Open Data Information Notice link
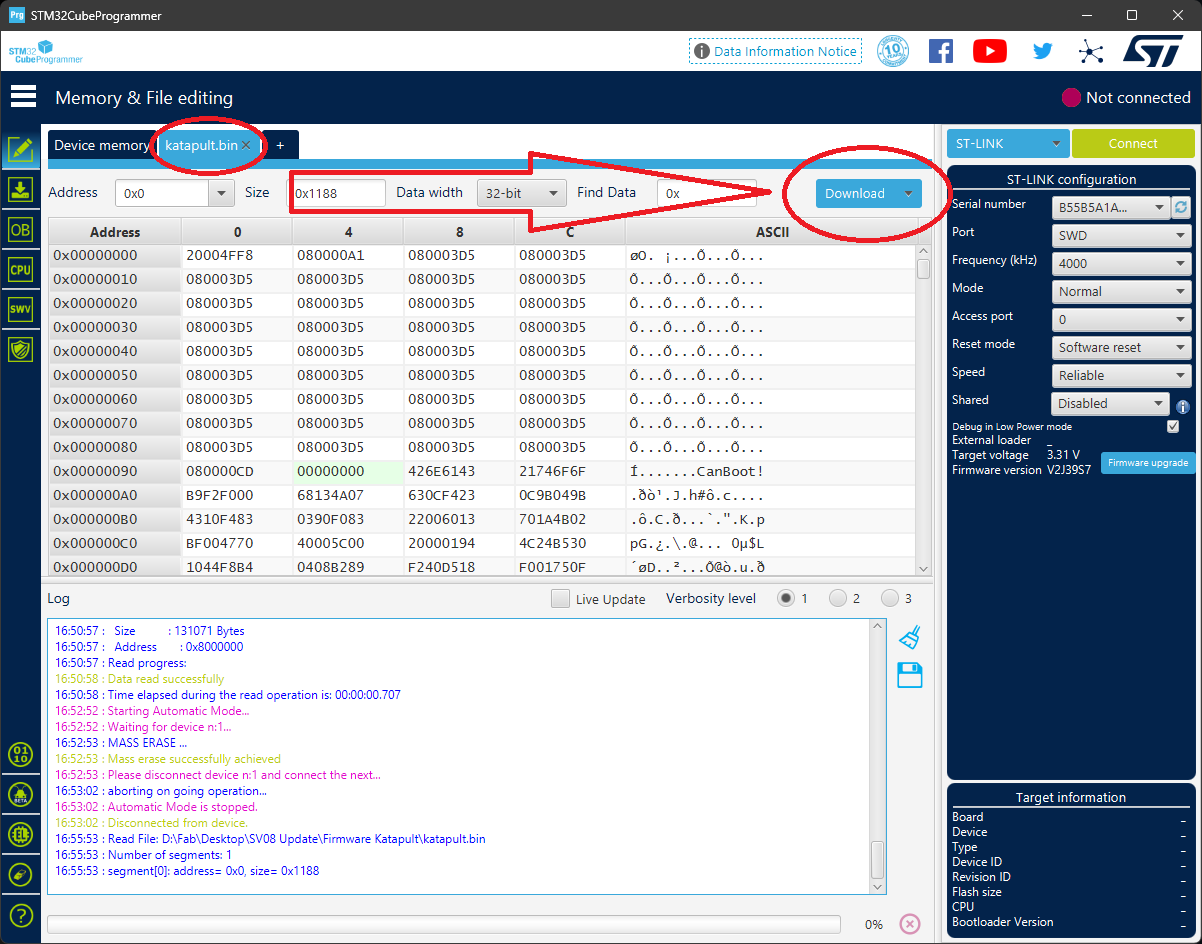 tap(775, 51)
